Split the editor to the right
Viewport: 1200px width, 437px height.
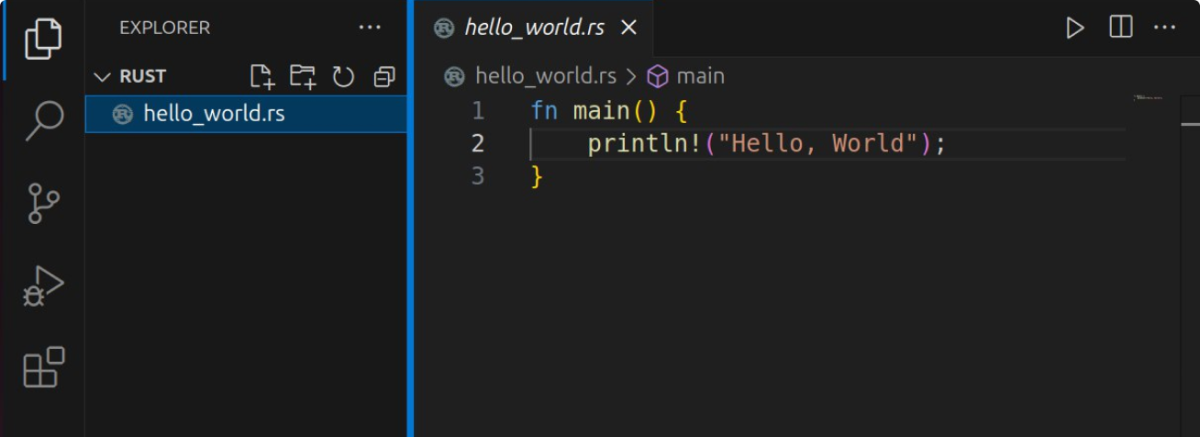click(1120, 28)
